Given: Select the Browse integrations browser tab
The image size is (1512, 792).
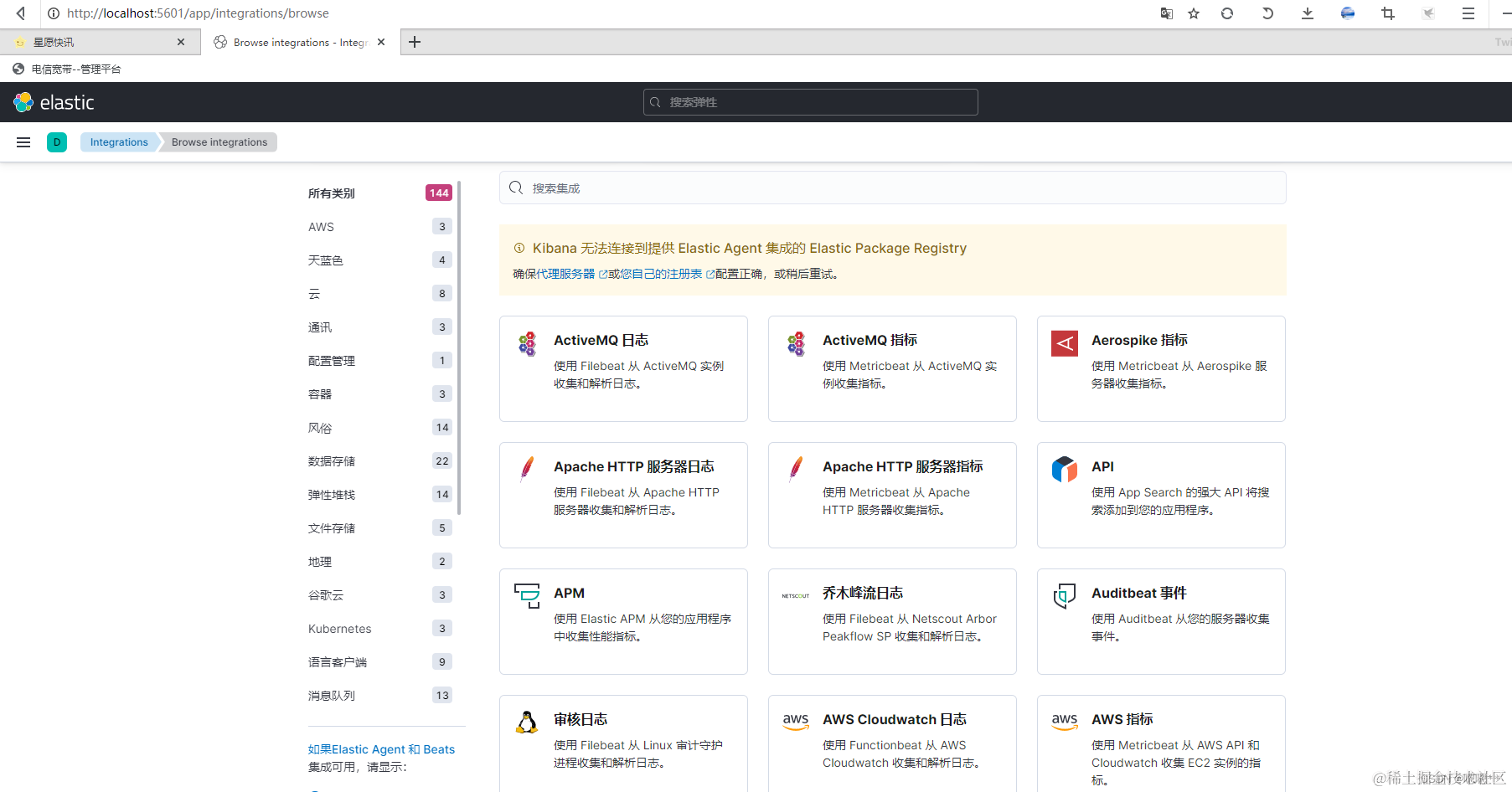Looking at the screenshot, I should click(x=300, y=42).
